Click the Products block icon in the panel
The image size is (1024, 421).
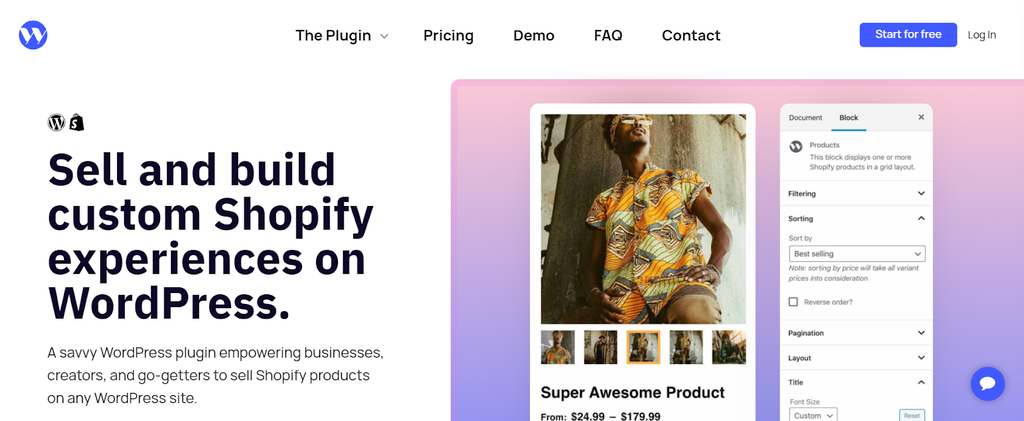point(796,146)
